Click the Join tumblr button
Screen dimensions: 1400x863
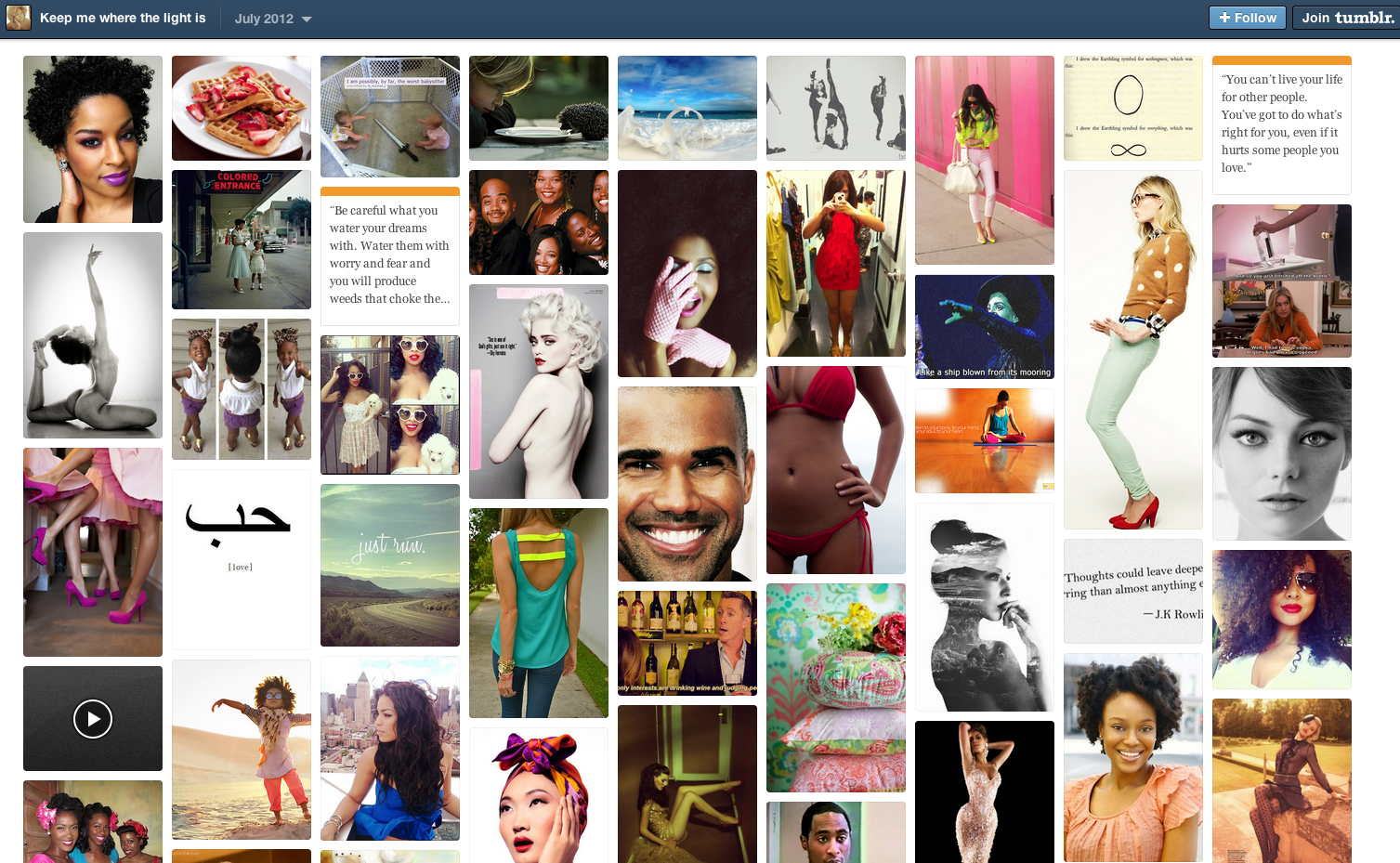1345,17
